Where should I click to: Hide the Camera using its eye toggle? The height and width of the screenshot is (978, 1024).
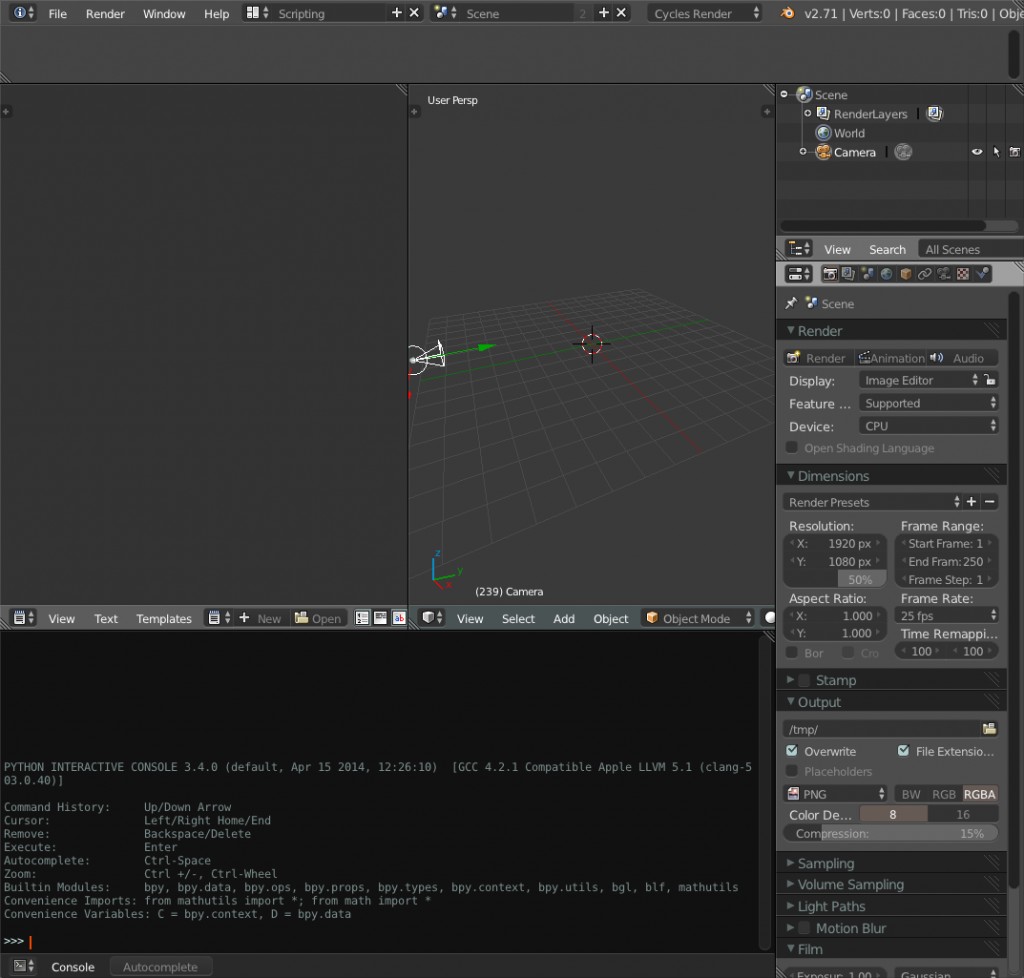pos(978,151)
